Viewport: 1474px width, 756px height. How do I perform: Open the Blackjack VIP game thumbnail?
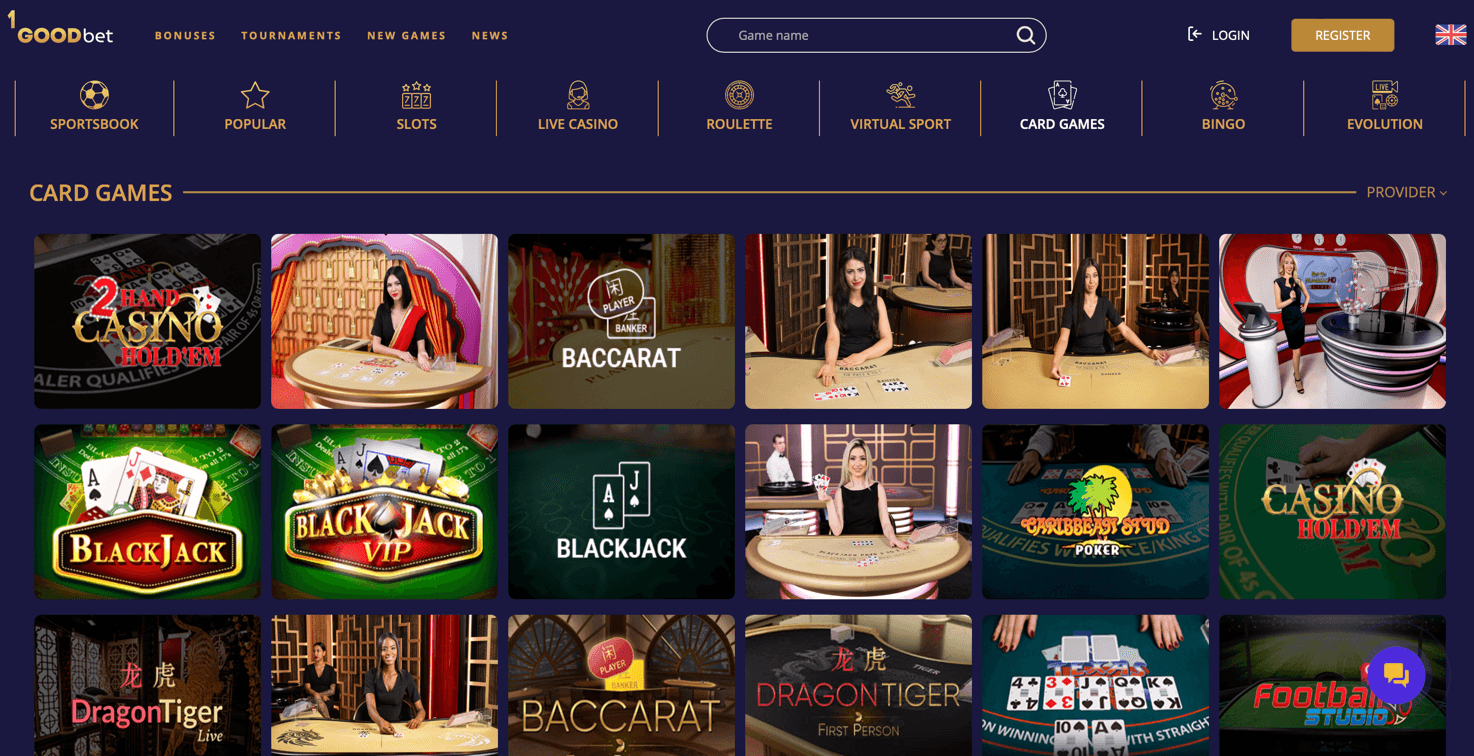384,512
